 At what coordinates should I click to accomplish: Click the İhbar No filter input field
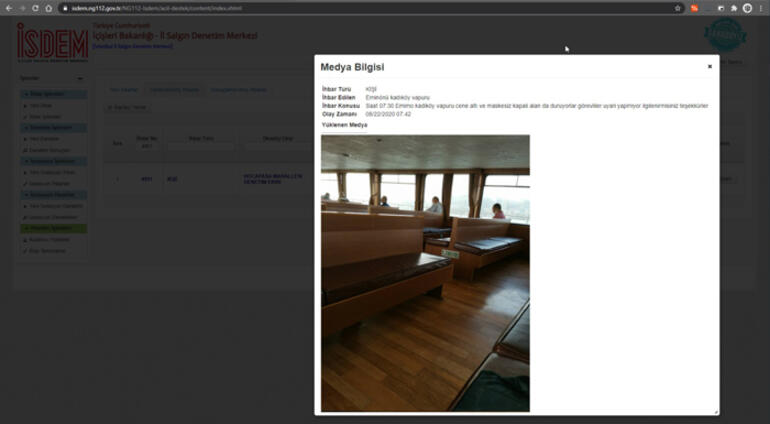click(x=146, y=146)
